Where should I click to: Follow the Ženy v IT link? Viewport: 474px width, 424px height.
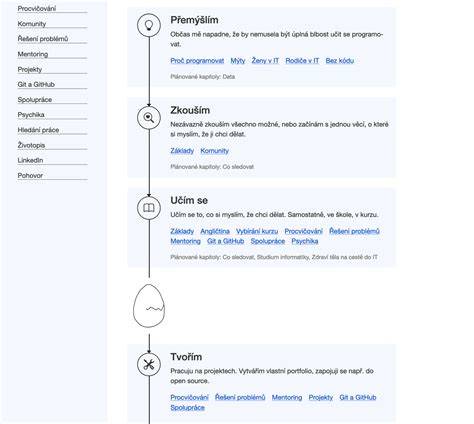(x=265, y=61)
